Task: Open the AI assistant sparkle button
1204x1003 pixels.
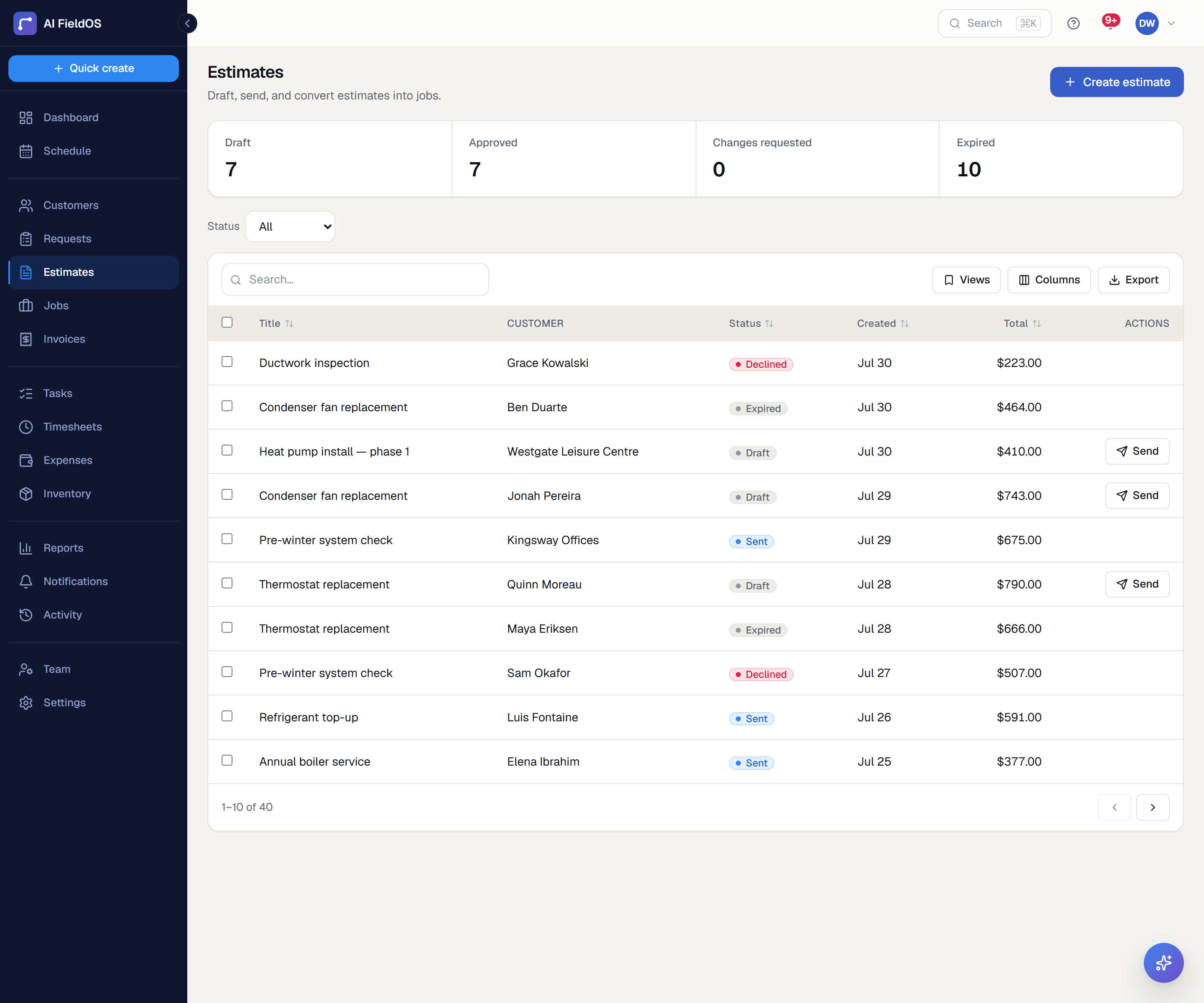Action: [1163, 962]
